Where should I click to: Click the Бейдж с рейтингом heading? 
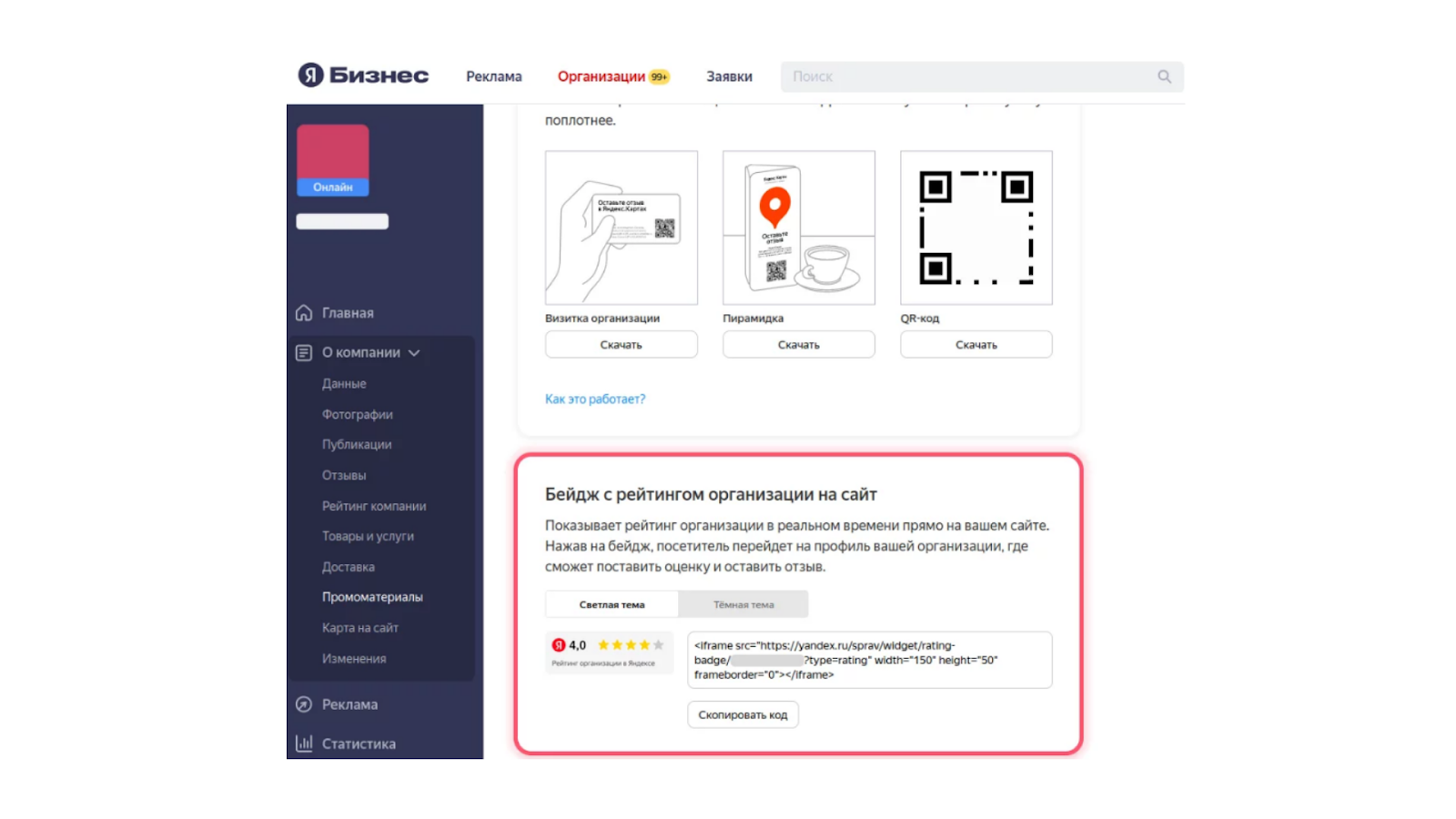click(711, 495)
